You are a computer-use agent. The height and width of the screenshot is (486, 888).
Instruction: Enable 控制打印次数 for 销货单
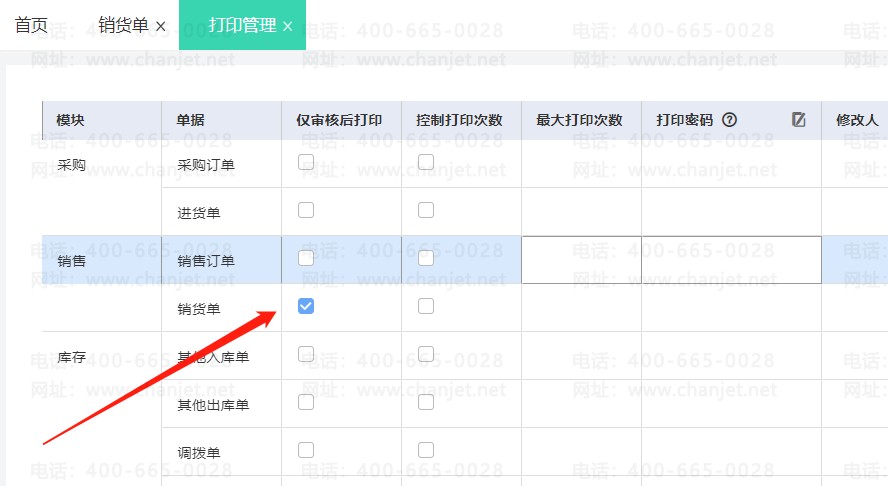pyautogui.click(x=426, y=306)
